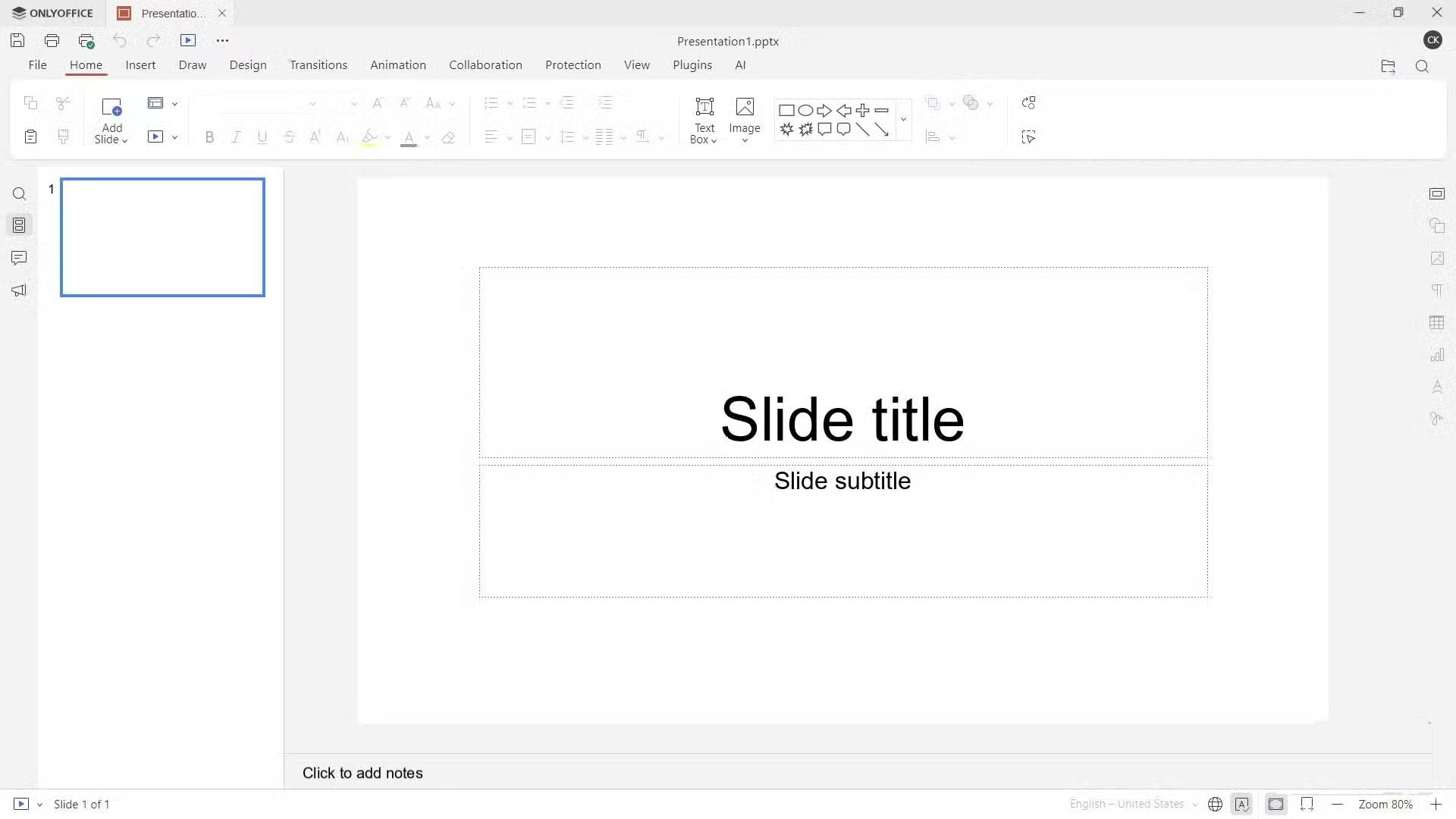
Task: Start slideshow from the top toolbar
Action: (188, 41)
